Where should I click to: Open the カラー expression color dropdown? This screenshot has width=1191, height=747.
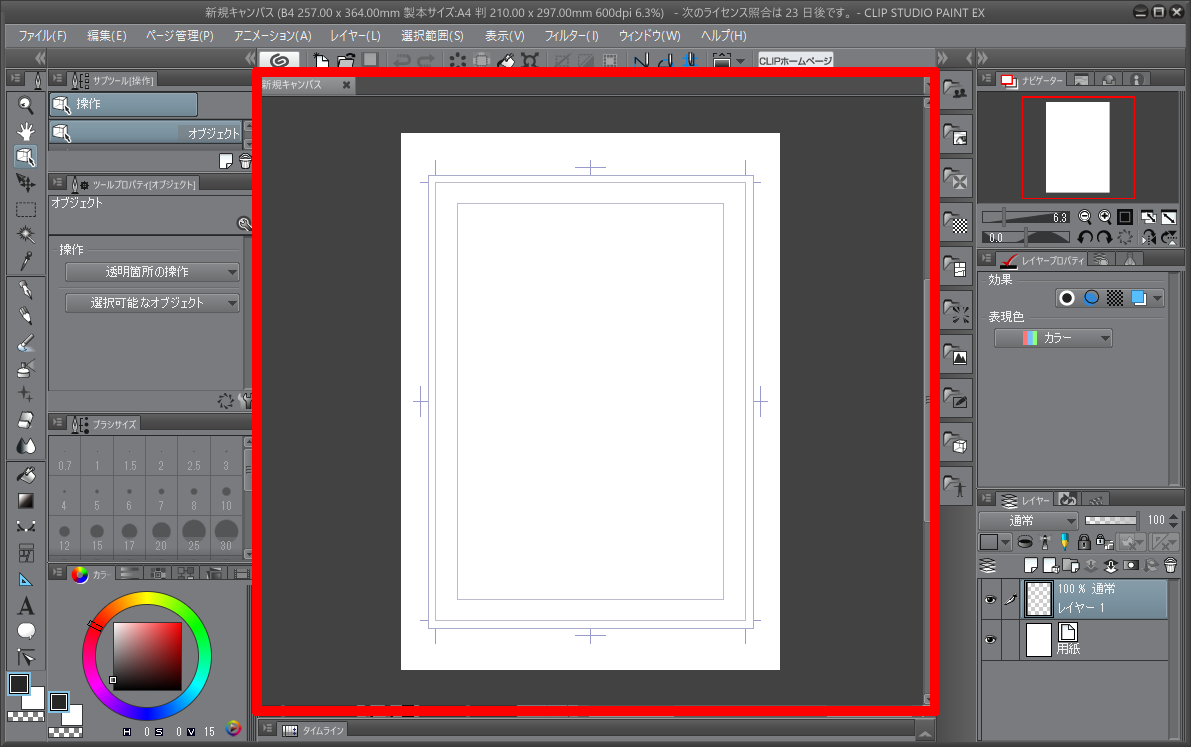coord(1054,338)
